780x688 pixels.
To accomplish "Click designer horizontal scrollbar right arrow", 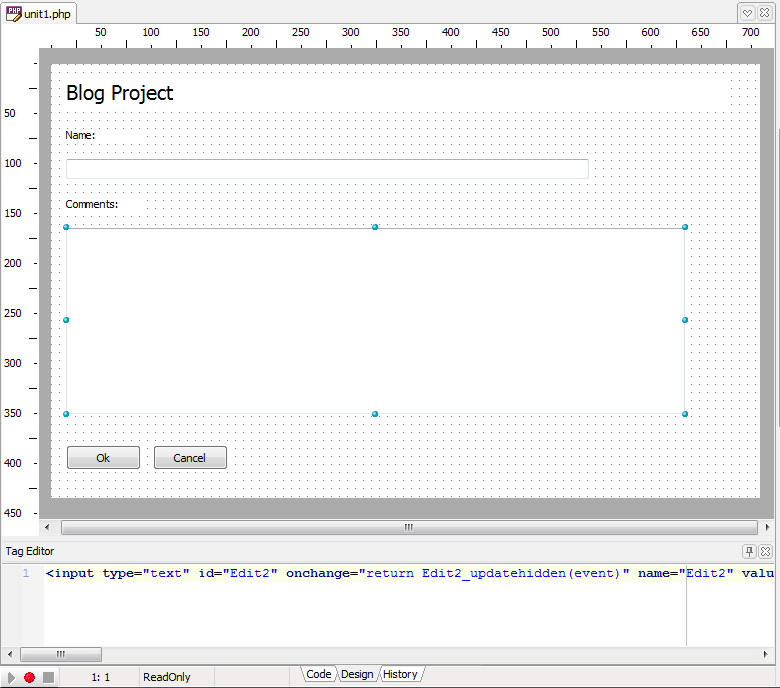I will (767, 527).
